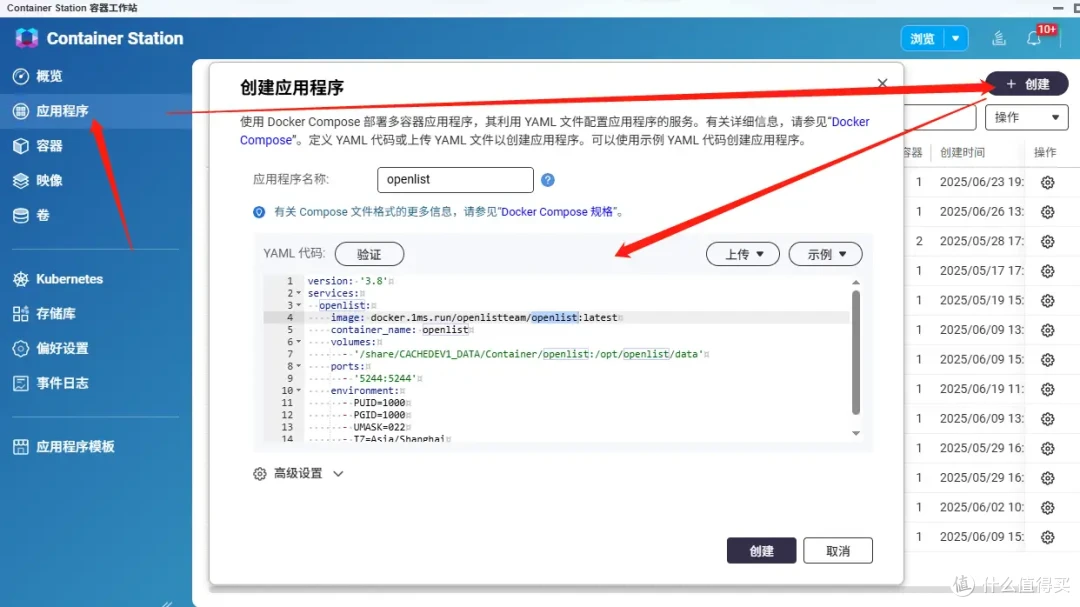Click the 取消 cancel button

pyautogui.click(x=838, y=551)
